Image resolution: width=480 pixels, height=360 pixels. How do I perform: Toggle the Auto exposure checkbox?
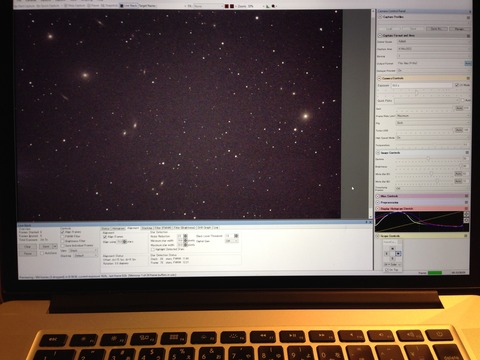(x=463, y=100)
